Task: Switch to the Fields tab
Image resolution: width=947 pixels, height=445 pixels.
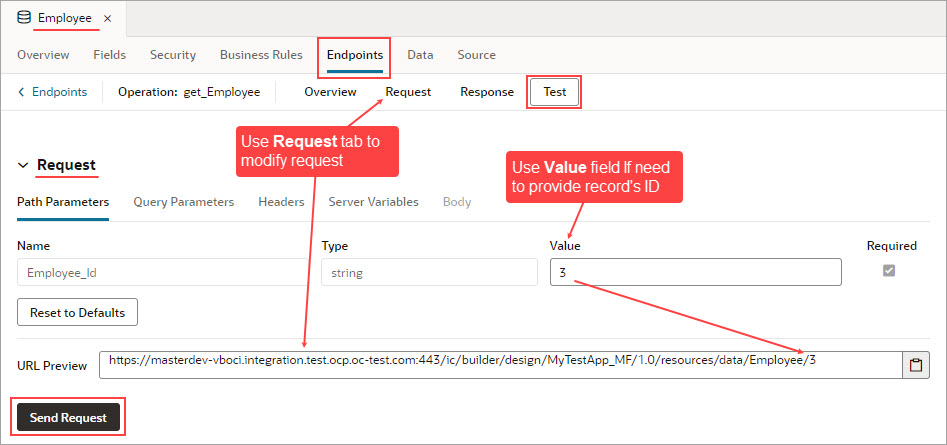Action: pos(110,55)
